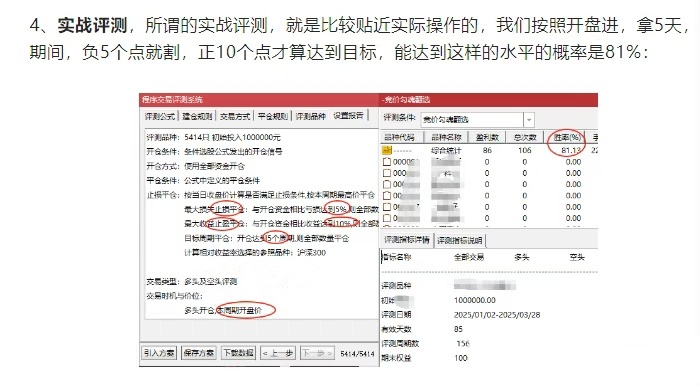Click the win rate value 81.13
The height and width of the screenshot is (386, 700).
[571, 150]
